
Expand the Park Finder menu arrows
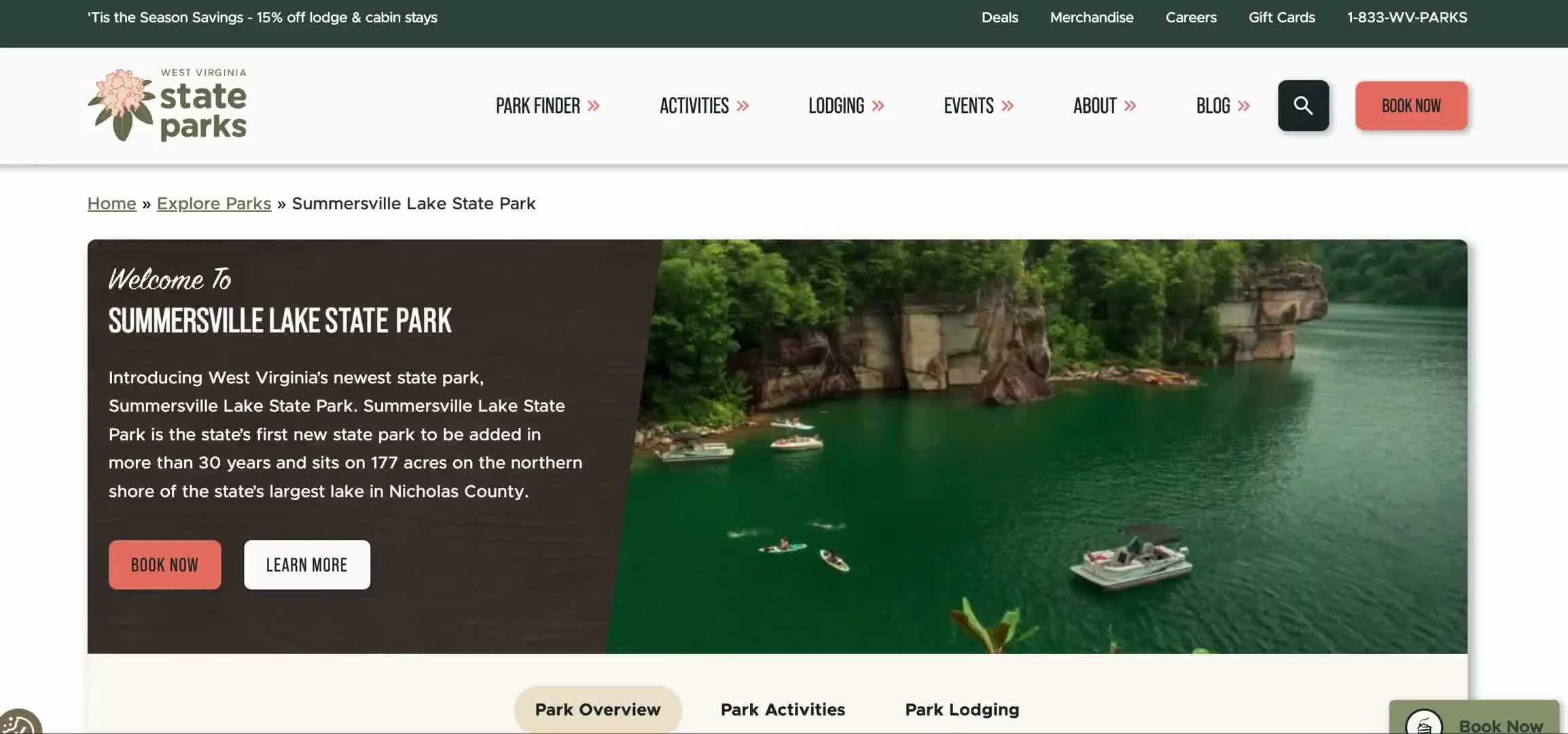coord(594,106)
